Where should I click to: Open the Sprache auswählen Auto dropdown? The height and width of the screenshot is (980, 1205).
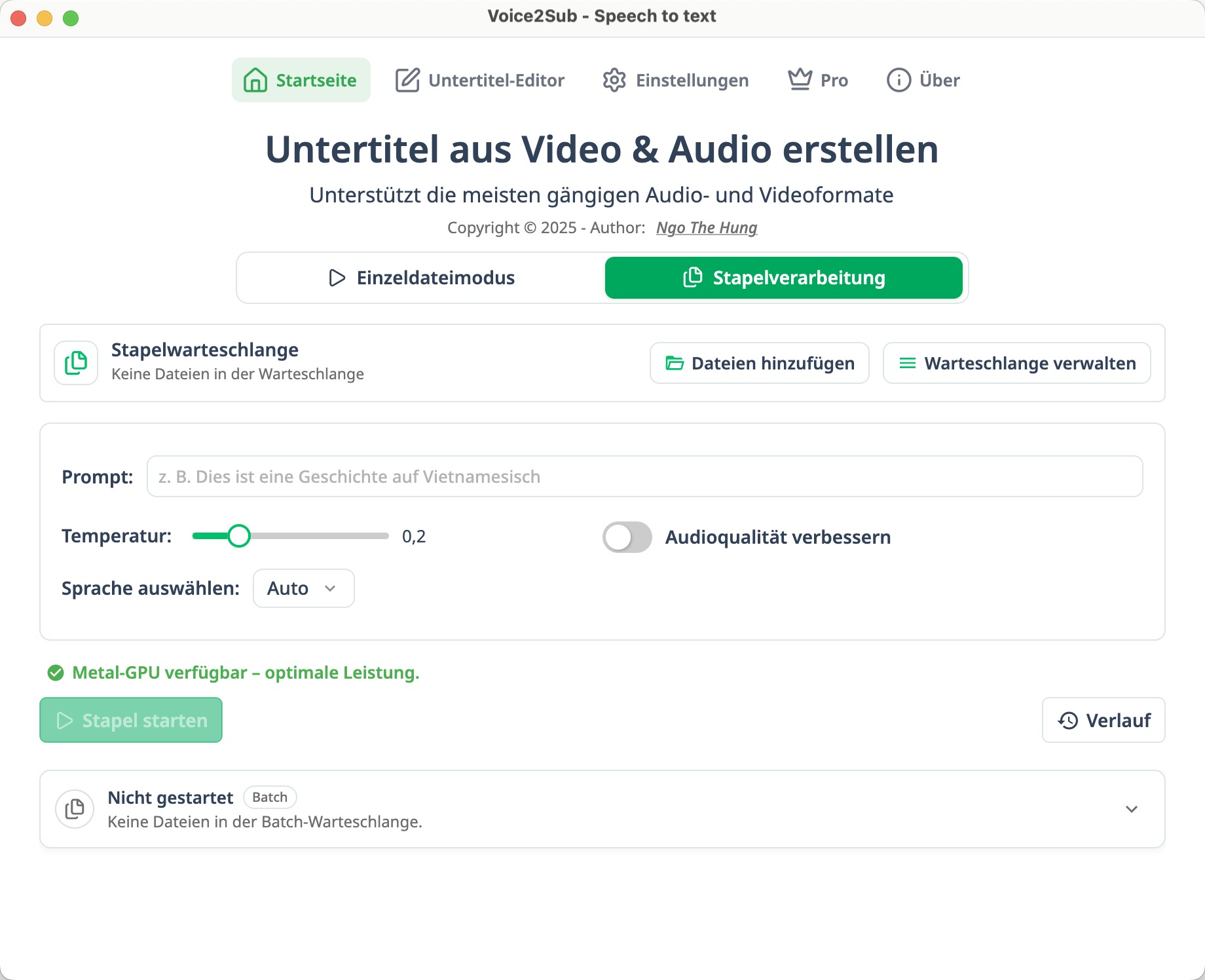[304, 588]
